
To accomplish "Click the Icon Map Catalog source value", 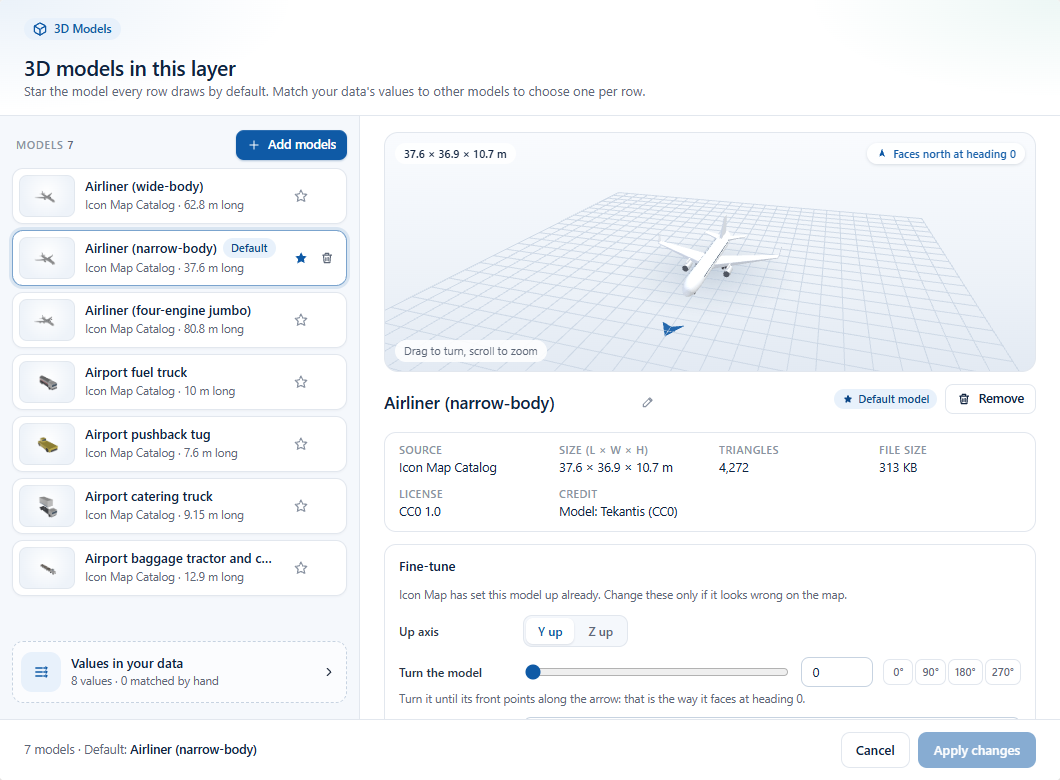I will click(x=448, y=468).
